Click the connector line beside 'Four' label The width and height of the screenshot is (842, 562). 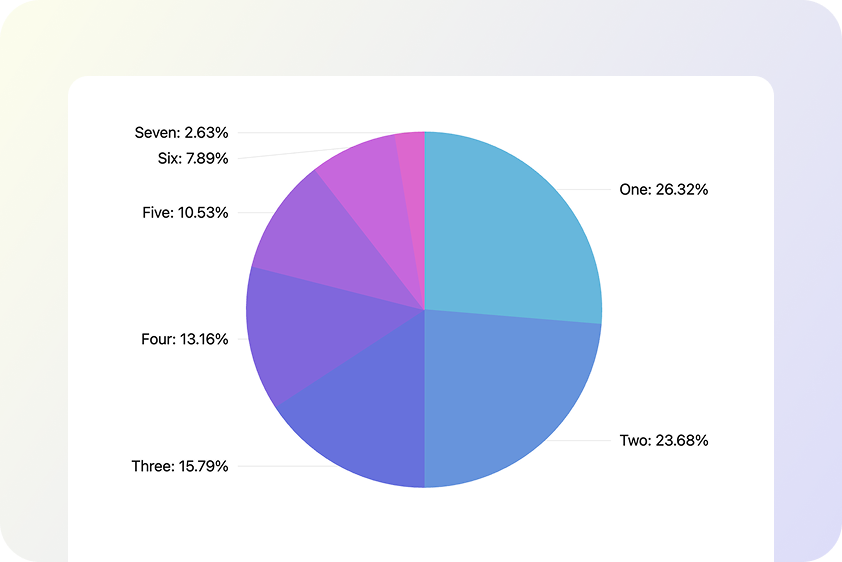click(239, 339)
